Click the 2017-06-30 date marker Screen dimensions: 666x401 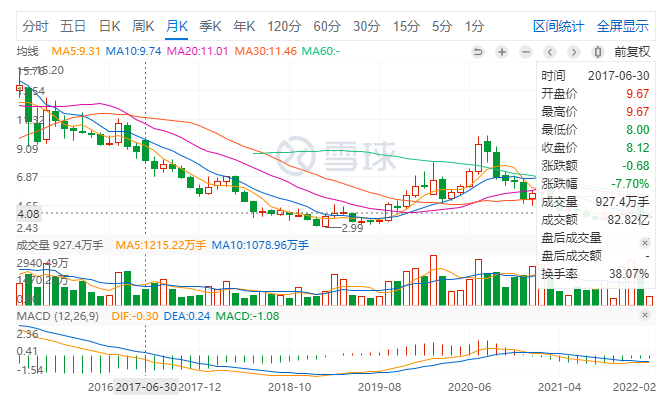146,387
